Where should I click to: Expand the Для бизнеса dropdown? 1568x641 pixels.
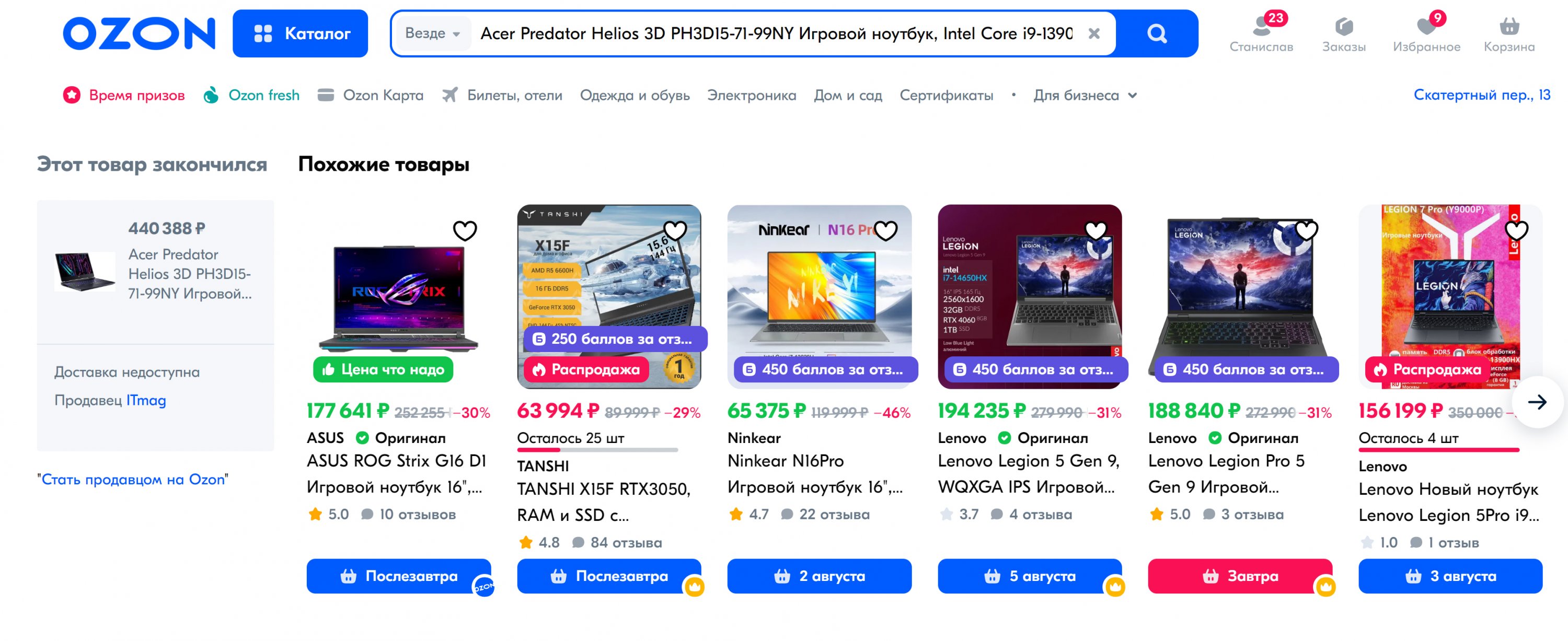pyautogui.click(x=1085, y=96)
